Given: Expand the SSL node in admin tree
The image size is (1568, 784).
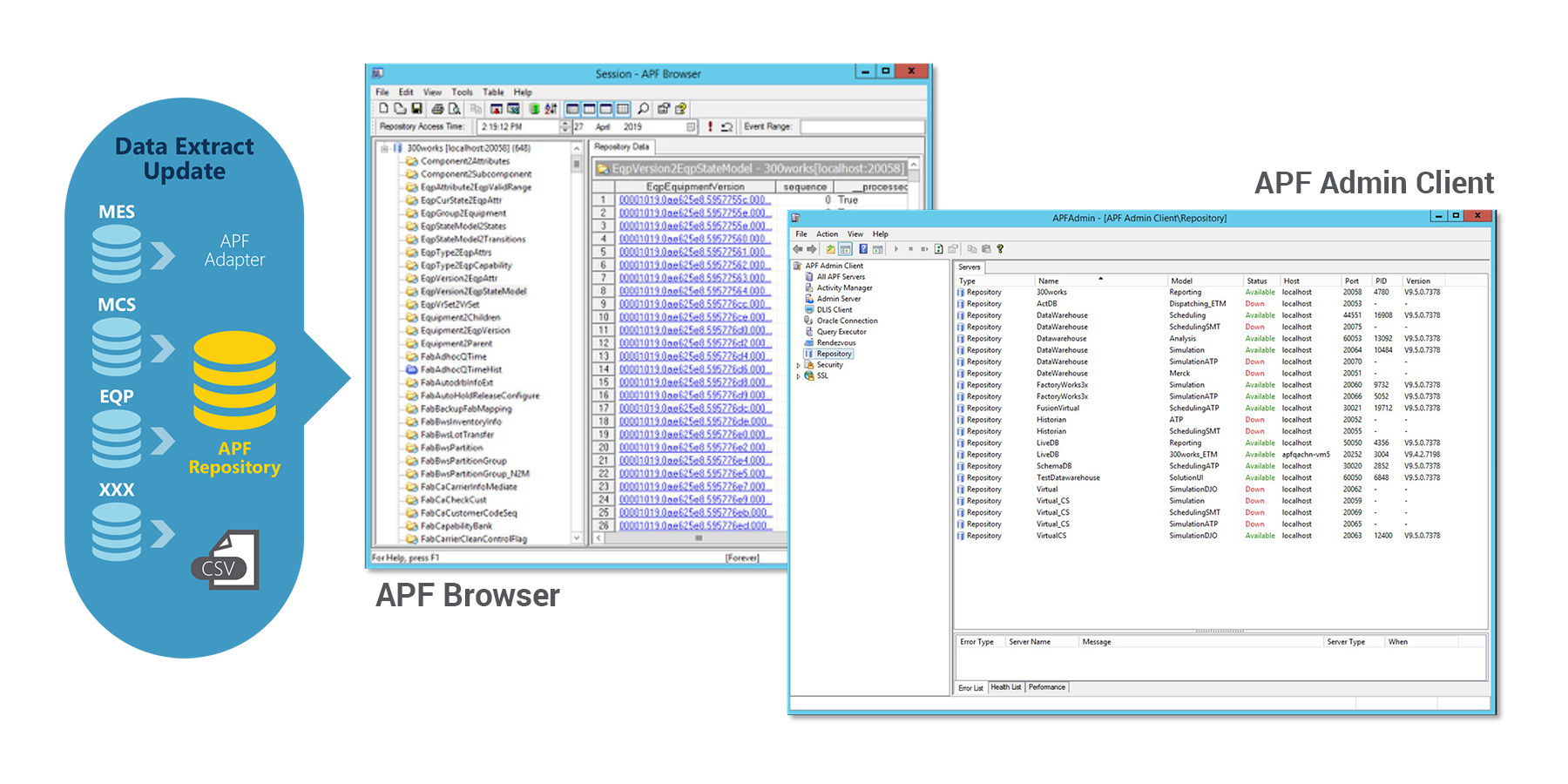Looking at the screenshot, I should [x=799, y=376].
